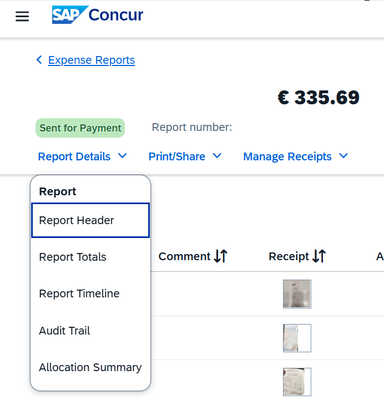Expand the Report Details dropdown
This screenshot has height=400, width=384.
click(x=82, y=156)
